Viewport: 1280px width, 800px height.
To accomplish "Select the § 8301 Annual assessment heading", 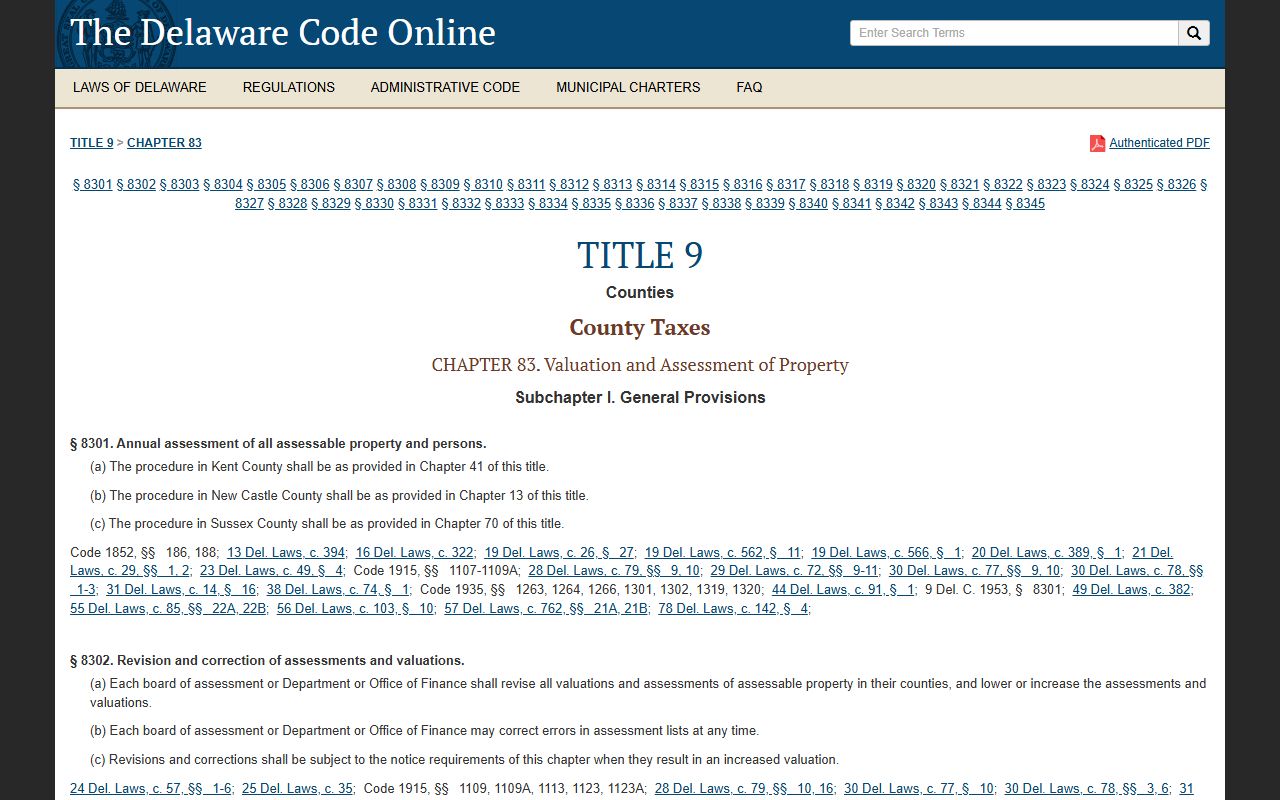I will pyautogui.click(x=278, y=444).
